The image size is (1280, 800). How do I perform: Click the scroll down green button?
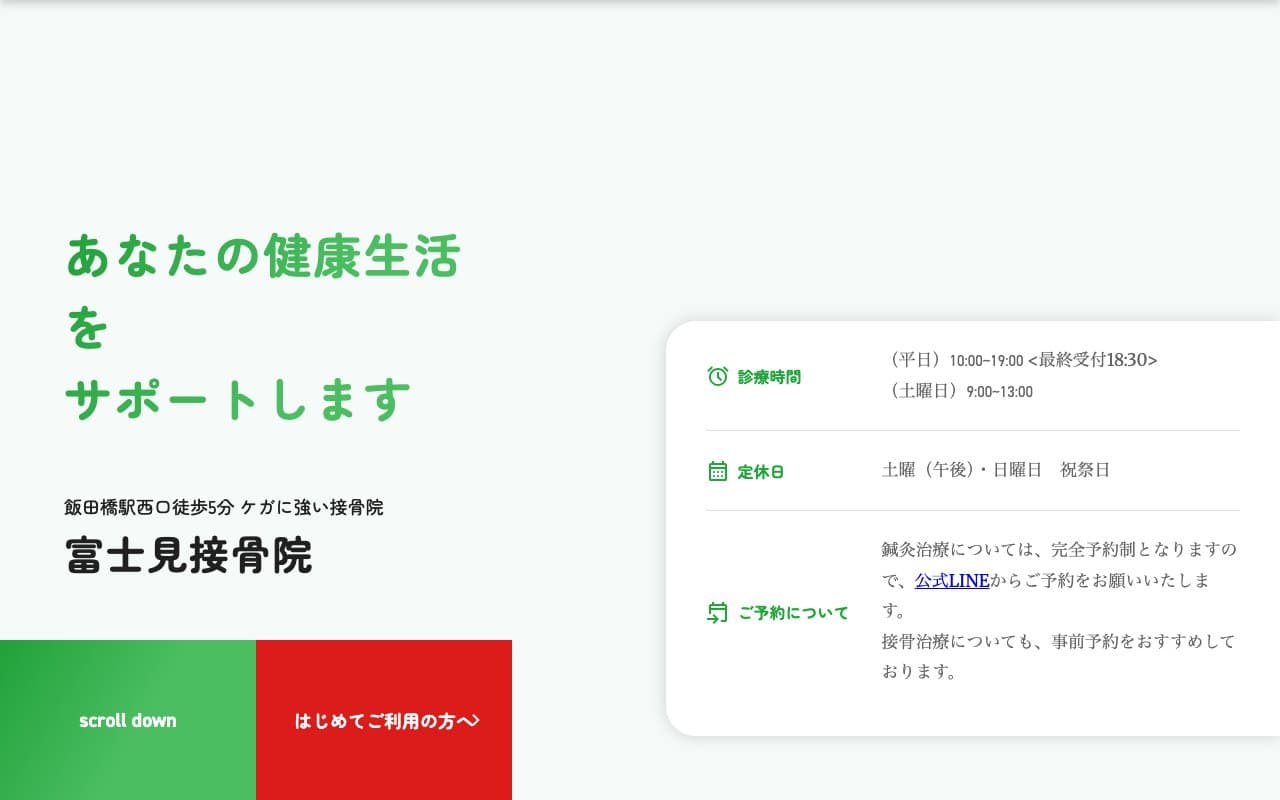coord(128,719)
